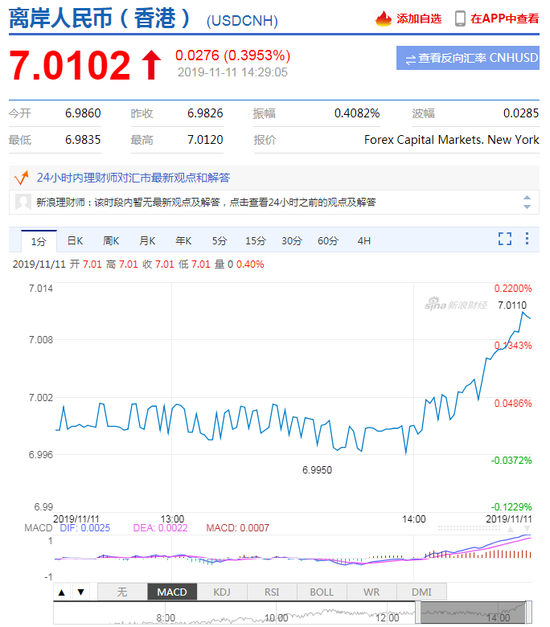Click the DIF: 0.0025 readout
This screenshot has width=550, height=627.
click(x=85, y=528)
